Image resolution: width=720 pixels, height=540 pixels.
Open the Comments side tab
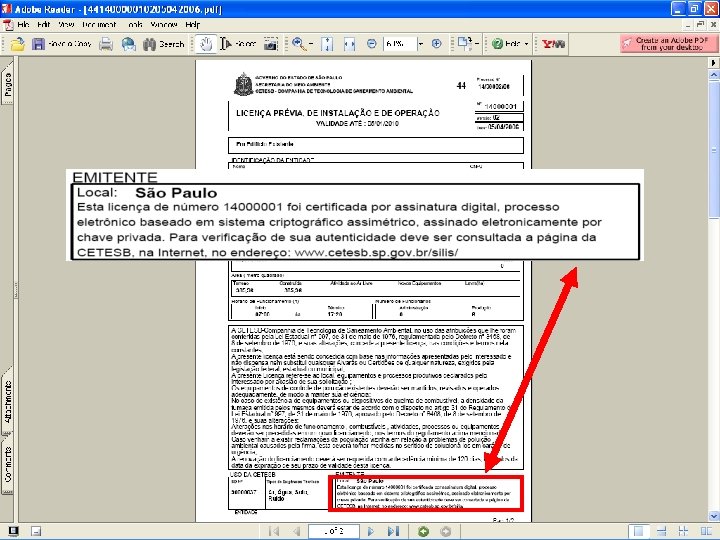[7, 464]
